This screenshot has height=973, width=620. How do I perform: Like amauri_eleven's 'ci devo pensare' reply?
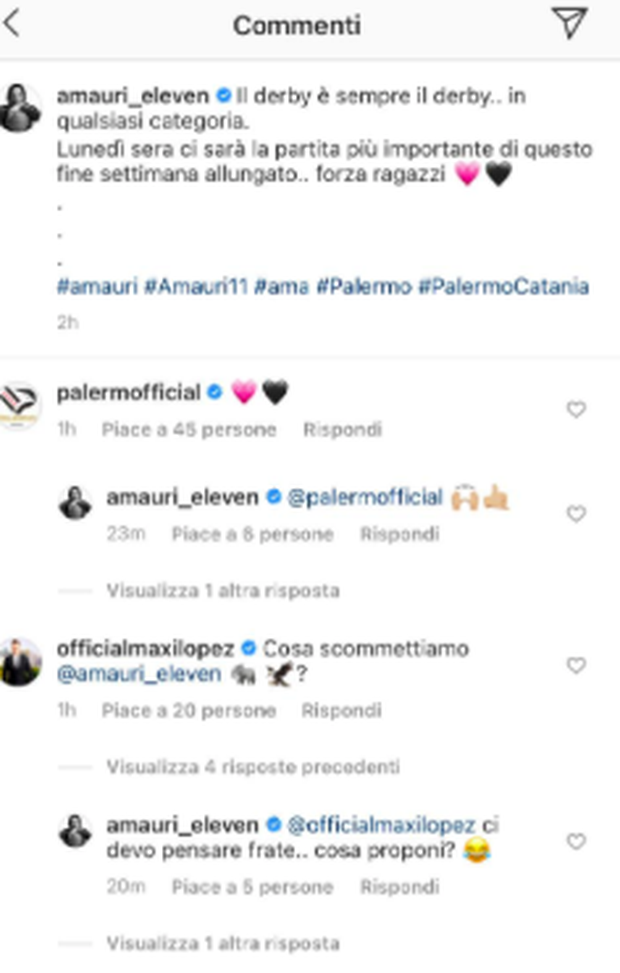[577, 842]
